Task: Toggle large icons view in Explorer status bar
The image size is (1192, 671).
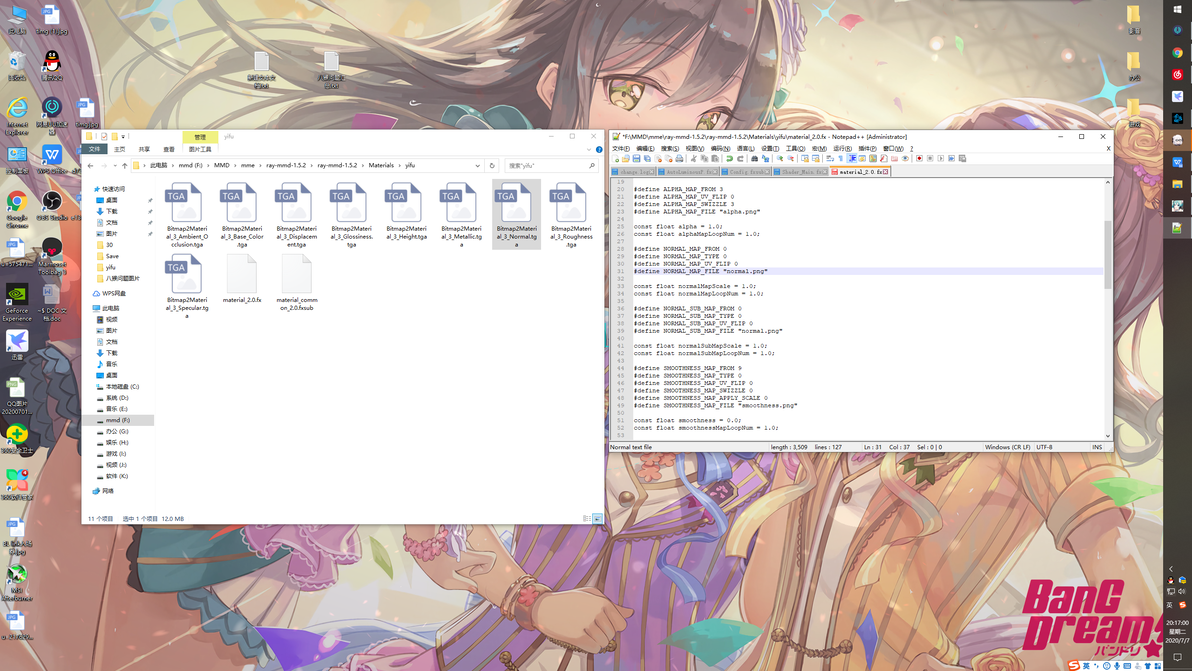Action: coord(597,518)
